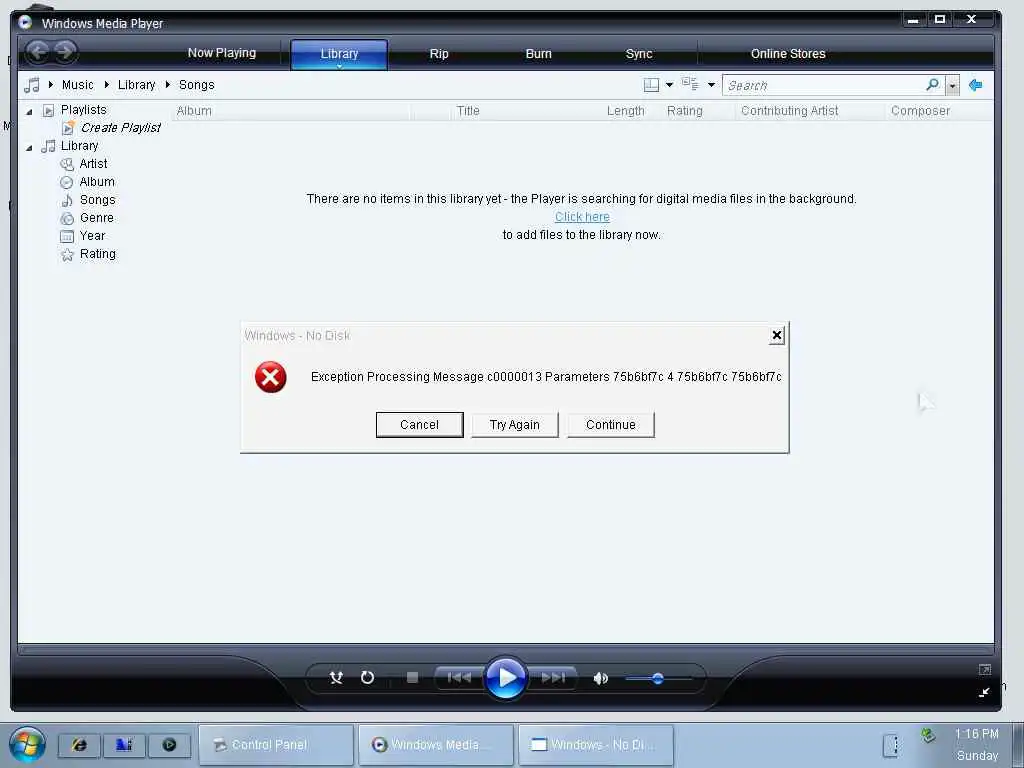Screen dimensions: 1024x768
Task: Switch to Control Panel taskbar button
Action: (276, 744)
